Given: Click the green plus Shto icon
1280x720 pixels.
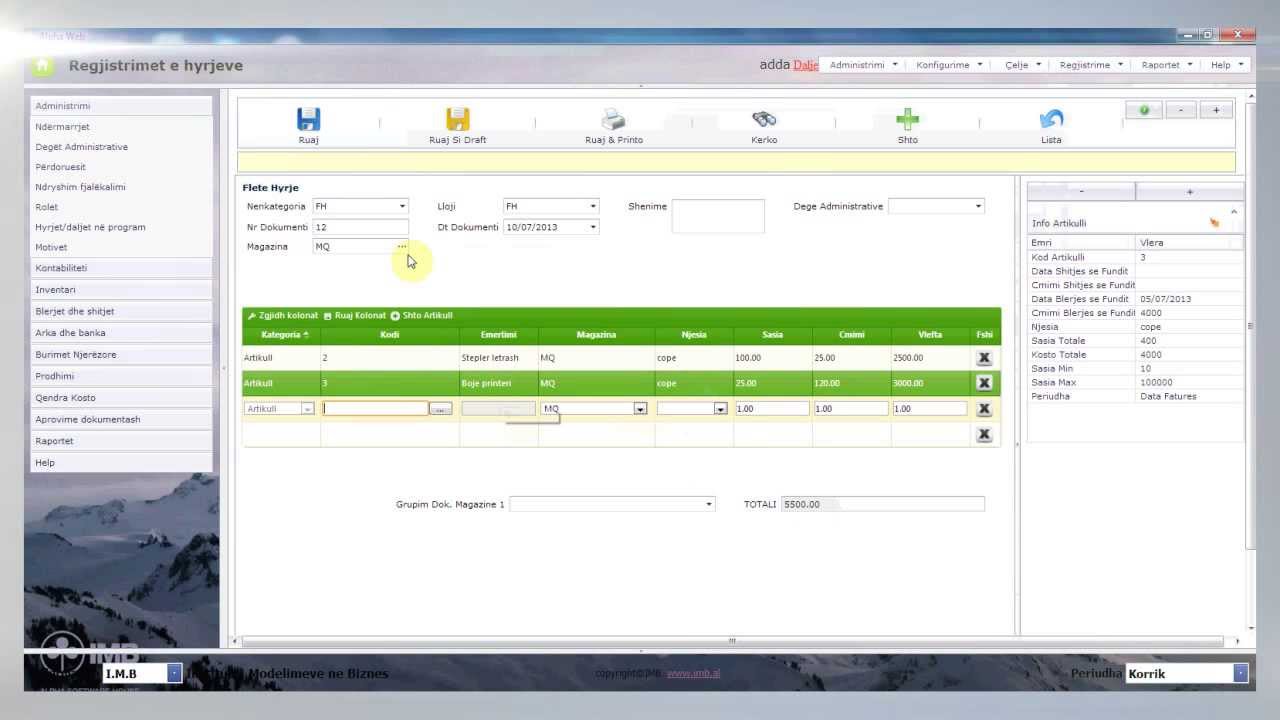Looking at the screenshot, I should [907, 119].
